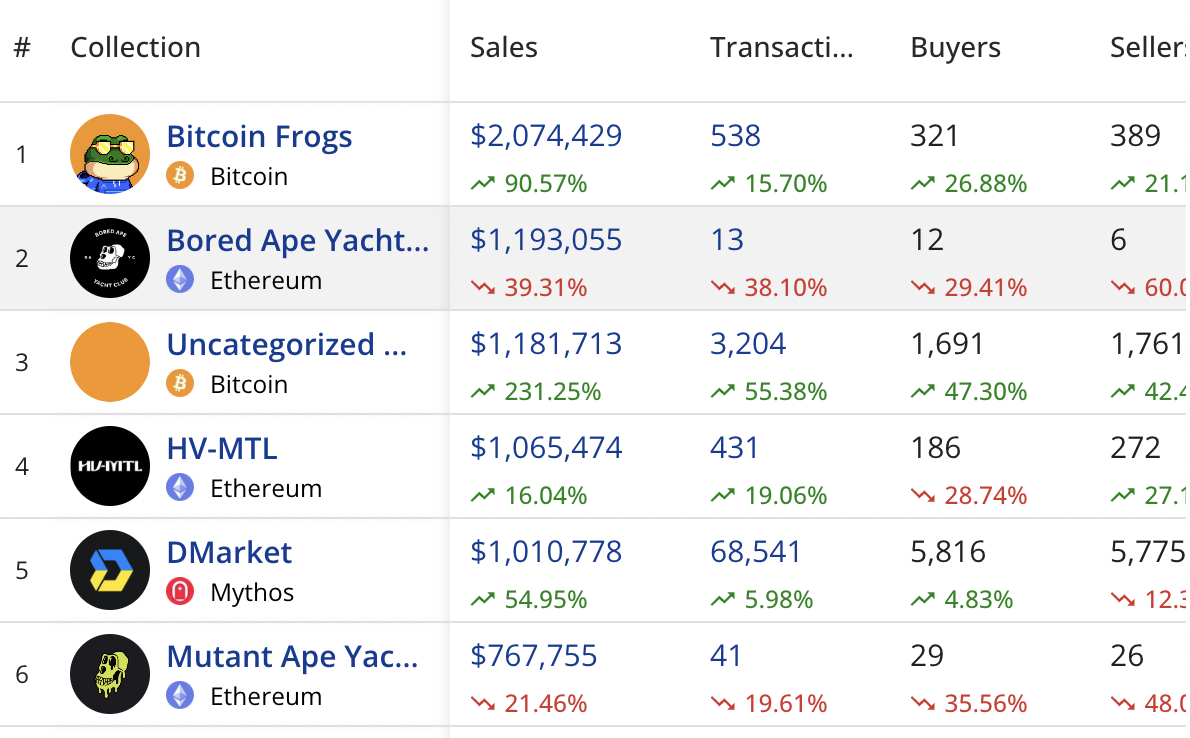Click the HV-MTL collection logo
The image size is (1190, 738).
click(110, 466)
